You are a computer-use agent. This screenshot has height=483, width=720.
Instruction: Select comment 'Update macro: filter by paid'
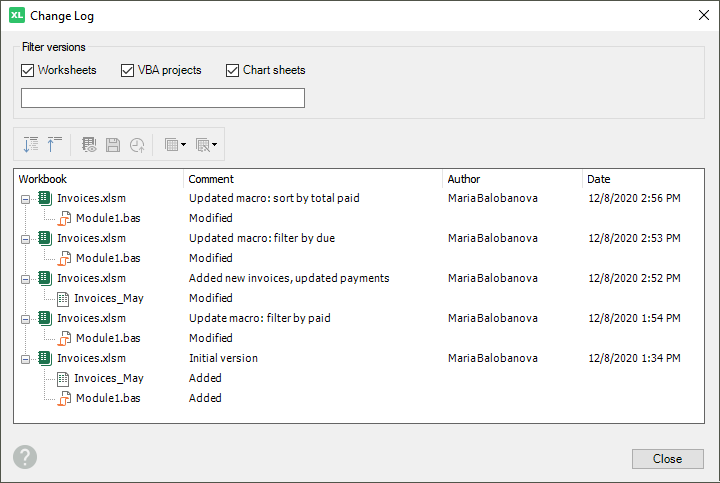[x=259, y=318]
